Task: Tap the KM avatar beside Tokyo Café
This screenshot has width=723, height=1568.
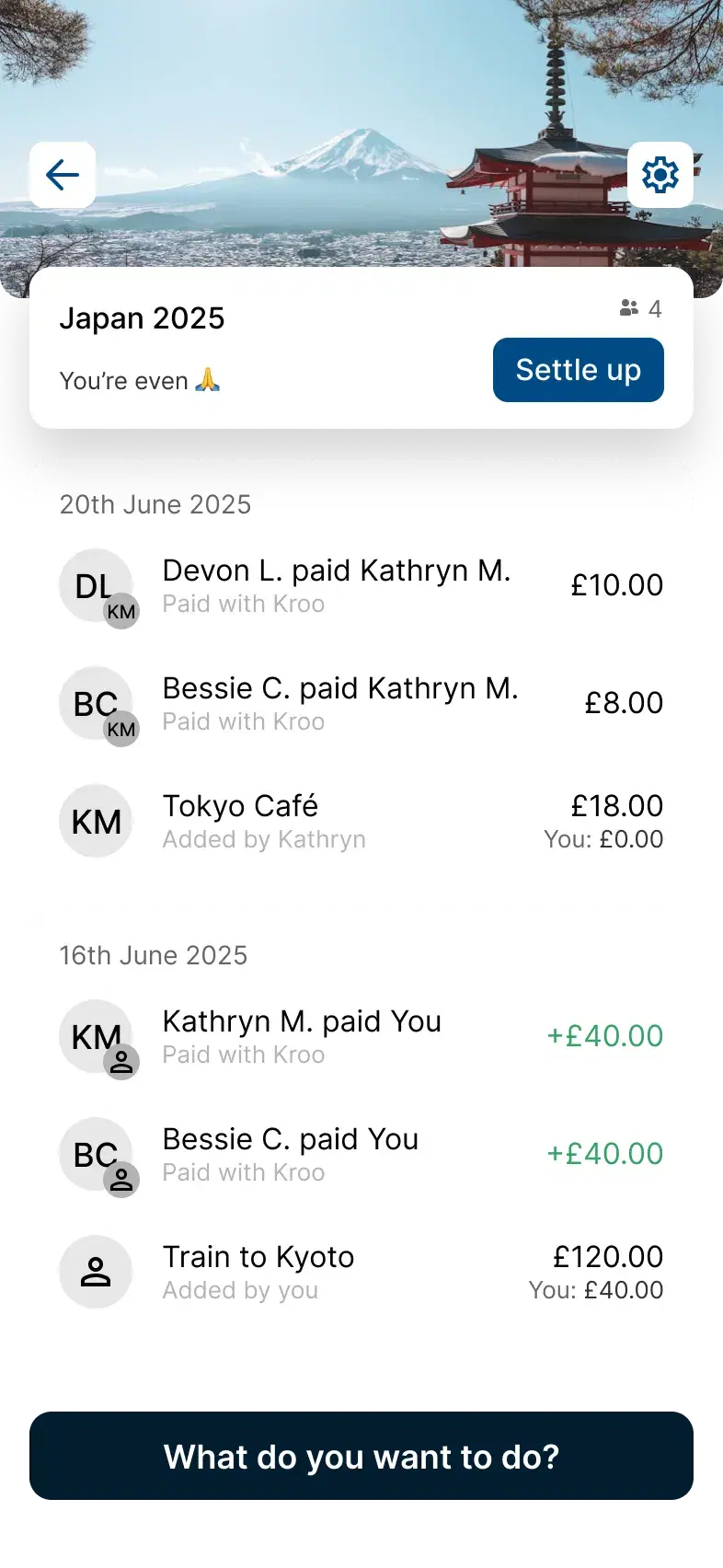Action: (x=97, y=821)
